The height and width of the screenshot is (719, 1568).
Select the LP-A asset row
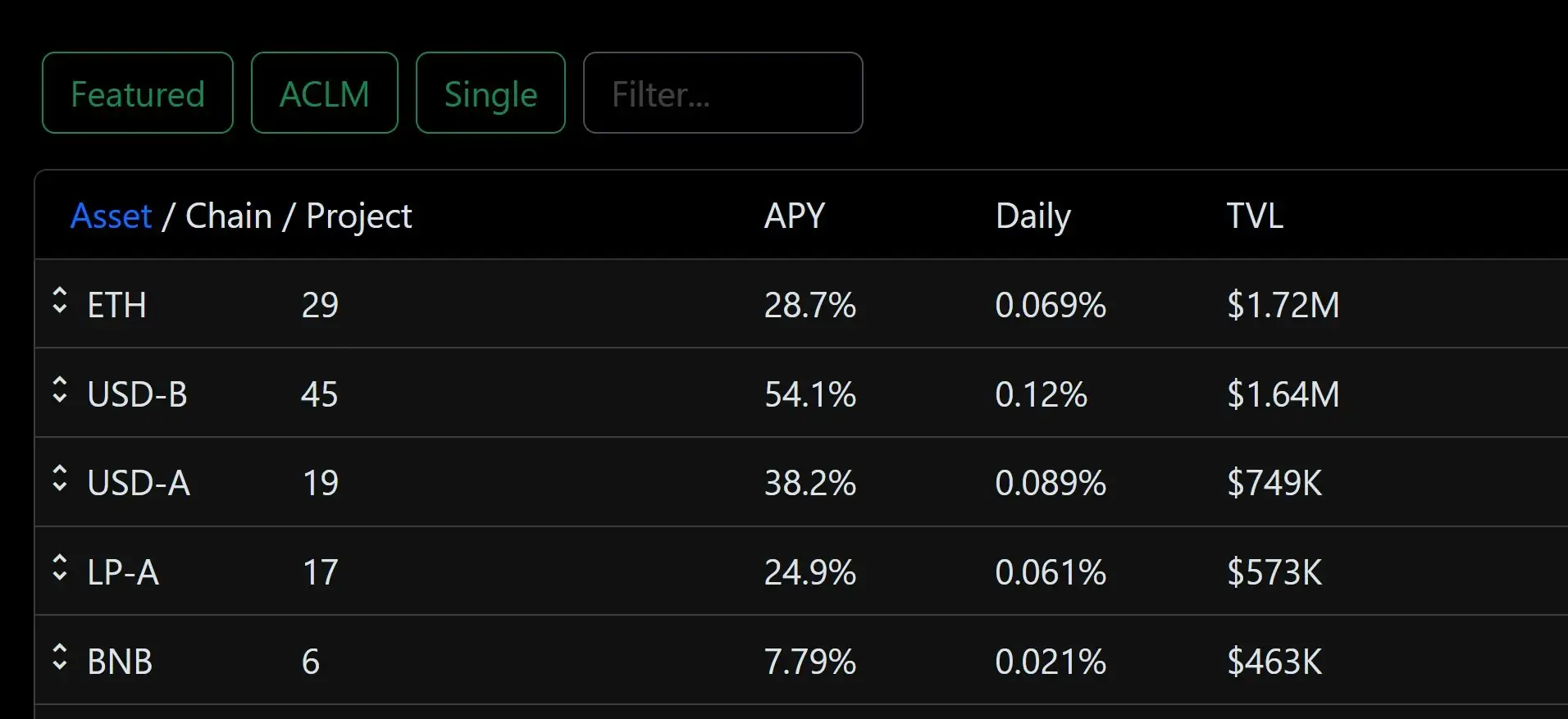pos(123,572)
